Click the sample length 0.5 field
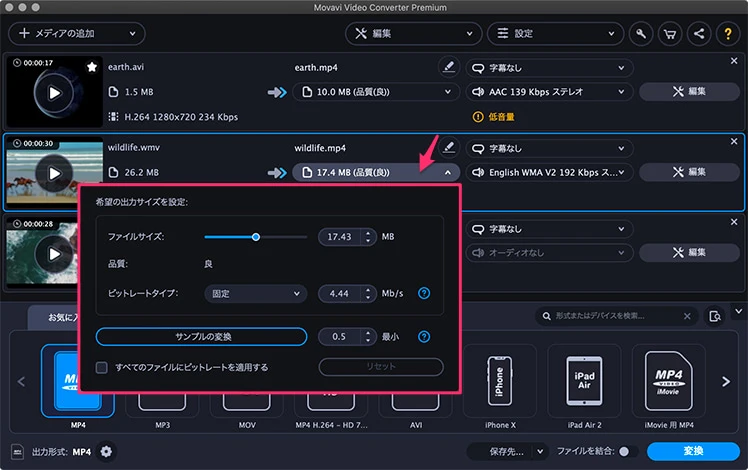The height and width of the screenshot is (470, 748). pos(339,337)
